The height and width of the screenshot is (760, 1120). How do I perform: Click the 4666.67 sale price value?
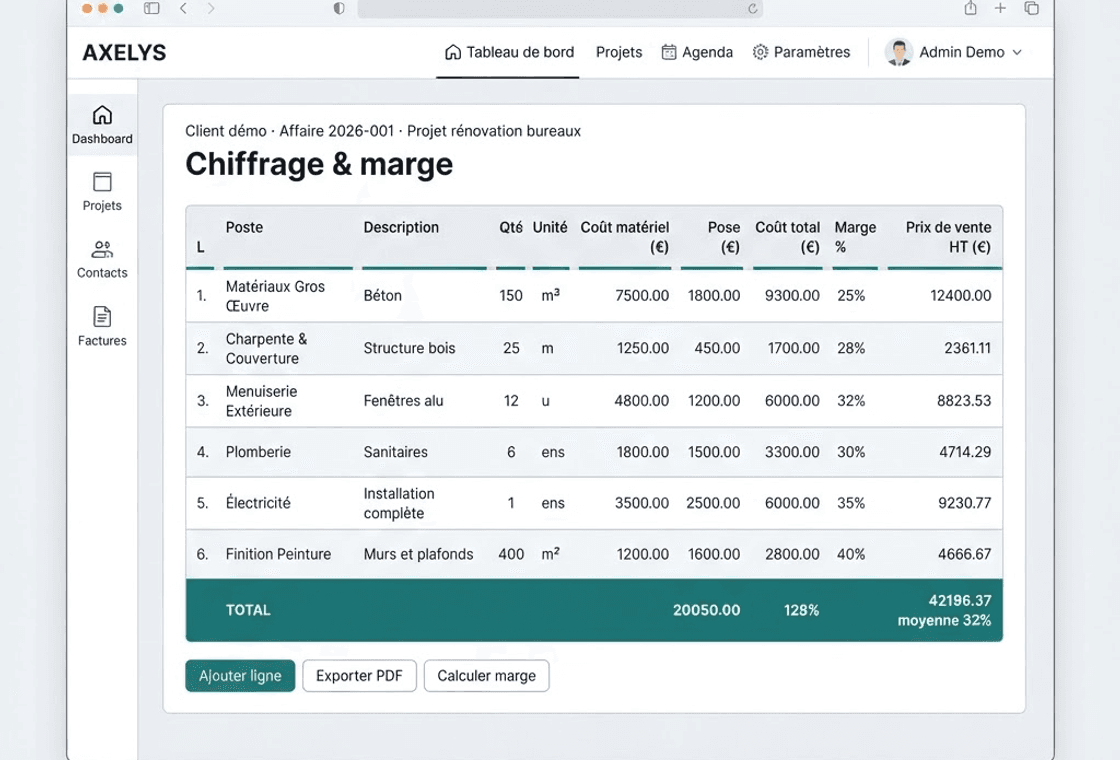[x=964, y=554]
